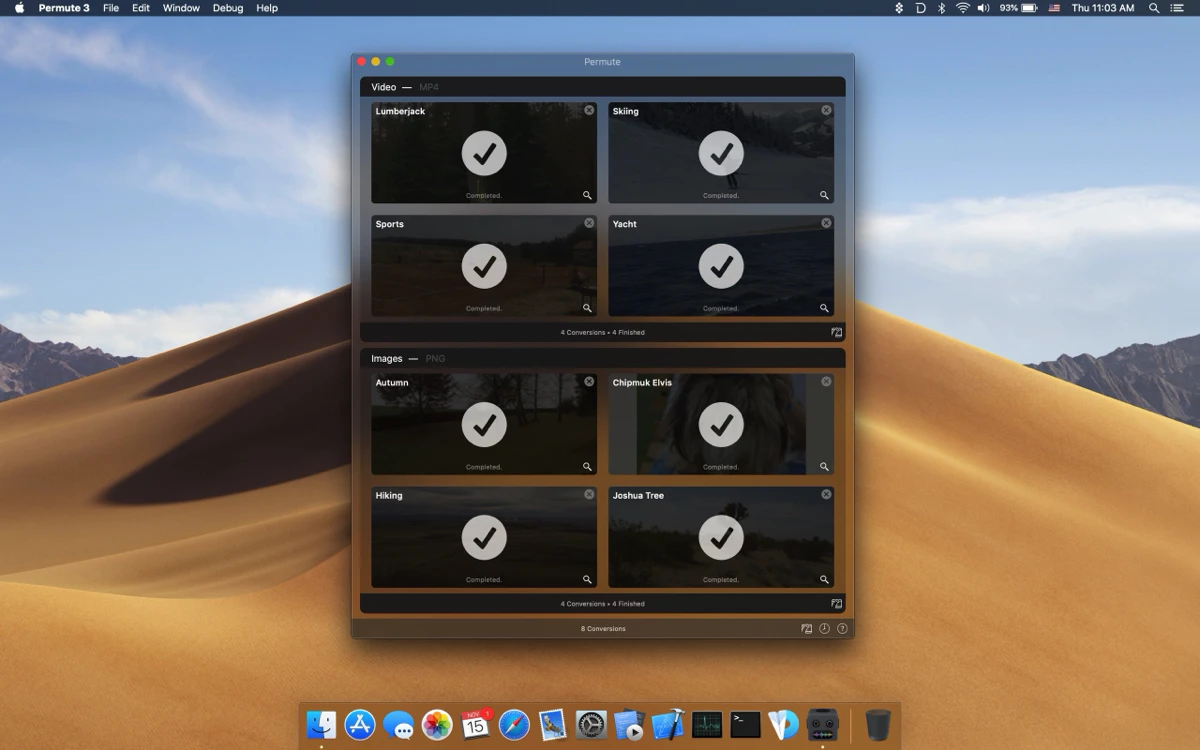Viewport: 1200px width, 750px height.
Task: Open the Trash in the Dock
Action: point(878,724)
